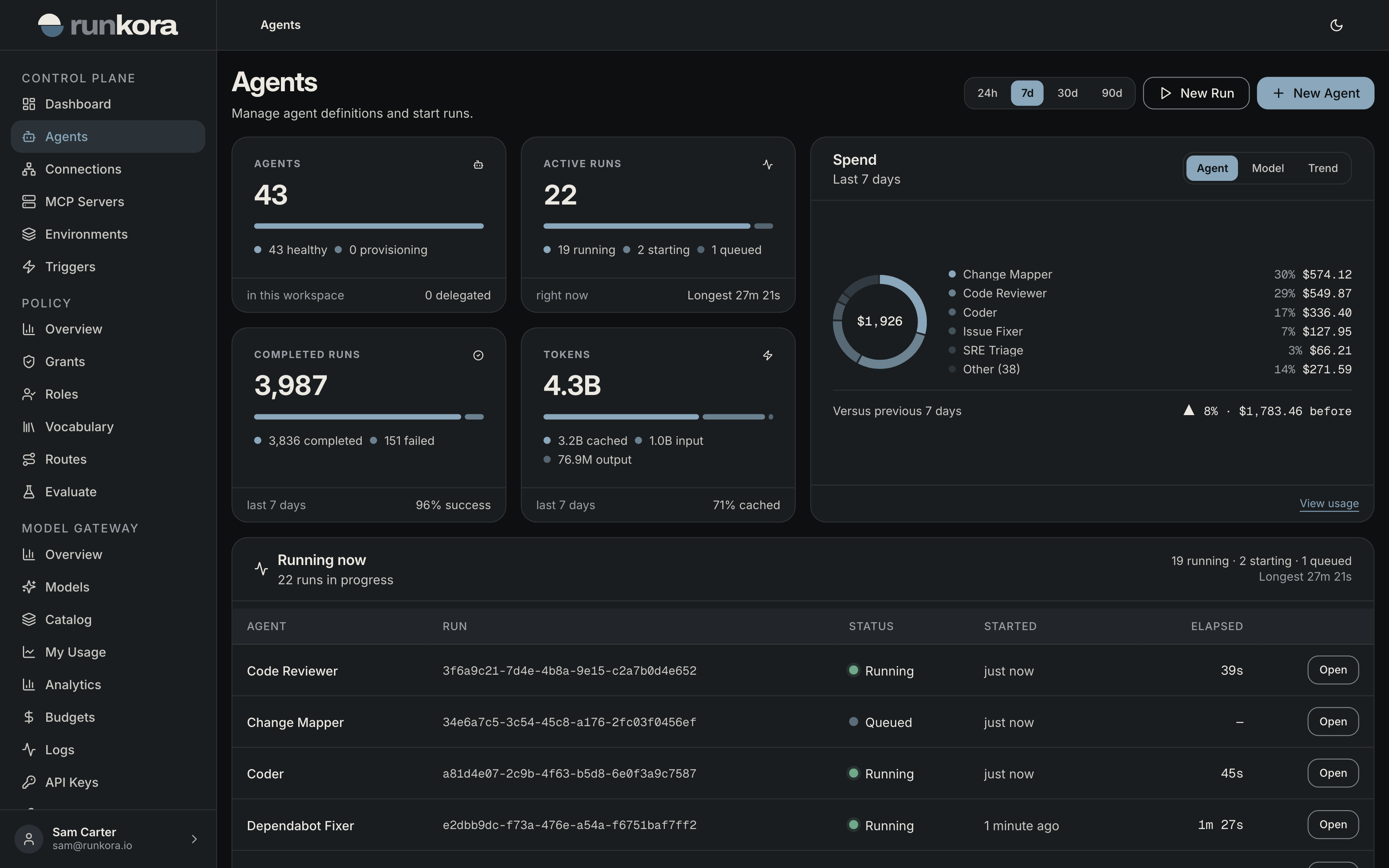Image resolution: width=1389 pixels, height=868 pixels.
Task: Click the Roles user icon
Action: click(x=29, y=394)
